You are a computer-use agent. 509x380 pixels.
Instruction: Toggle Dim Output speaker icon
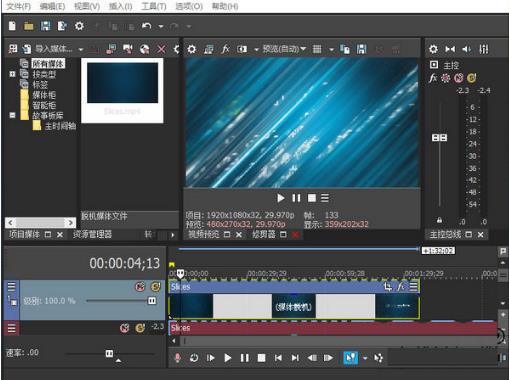point(467,49)
